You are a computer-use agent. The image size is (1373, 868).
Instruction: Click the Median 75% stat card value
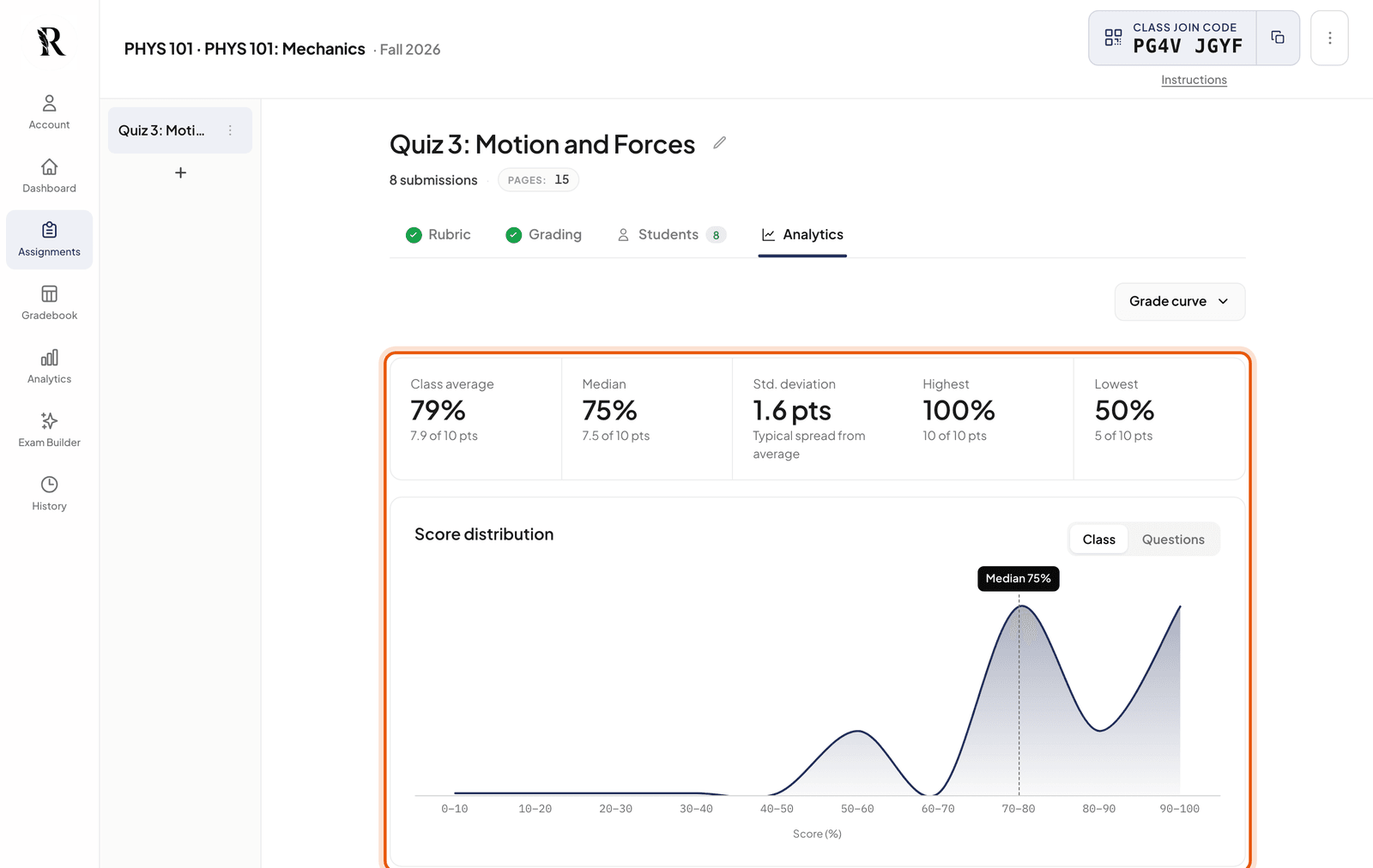[x=609, y=411]
